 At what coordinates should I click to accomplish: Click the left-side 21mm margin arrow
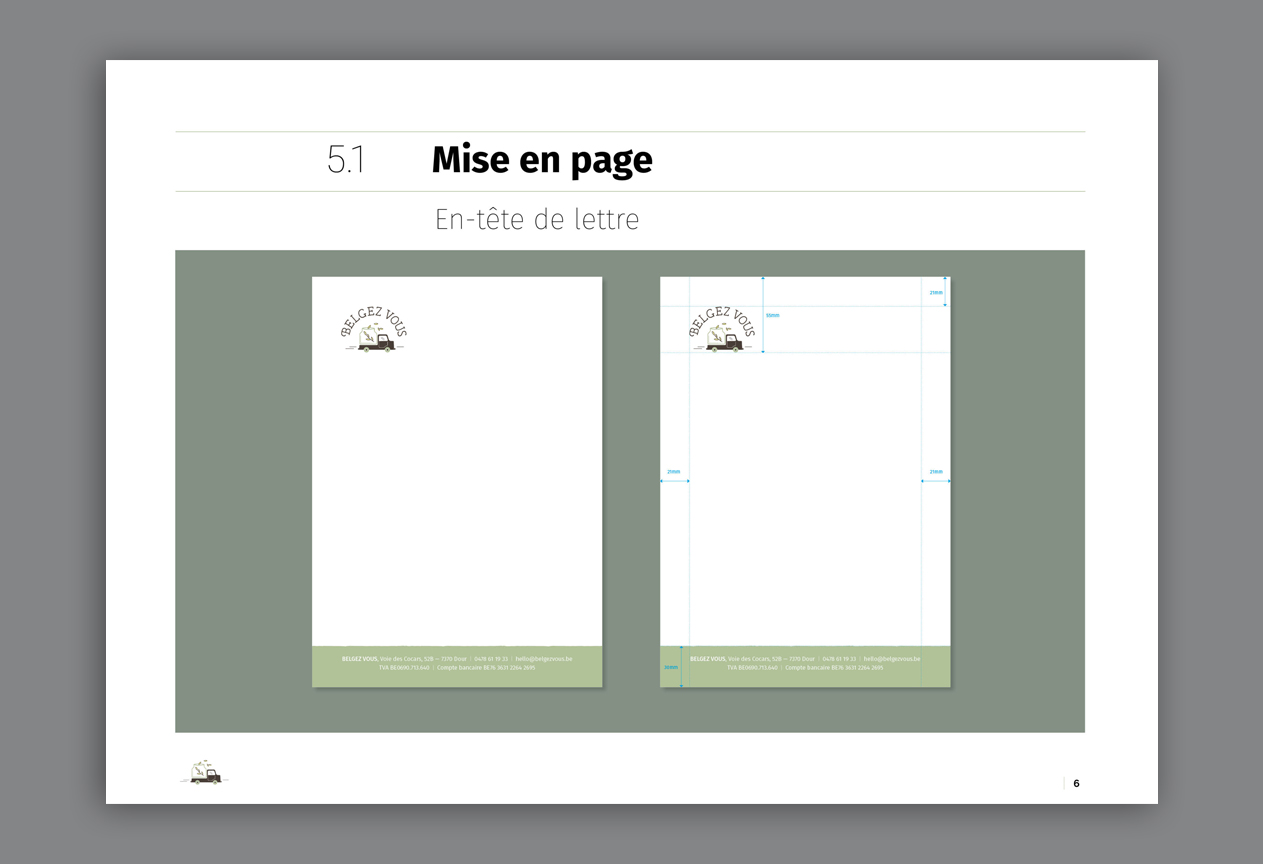point(674,481)
